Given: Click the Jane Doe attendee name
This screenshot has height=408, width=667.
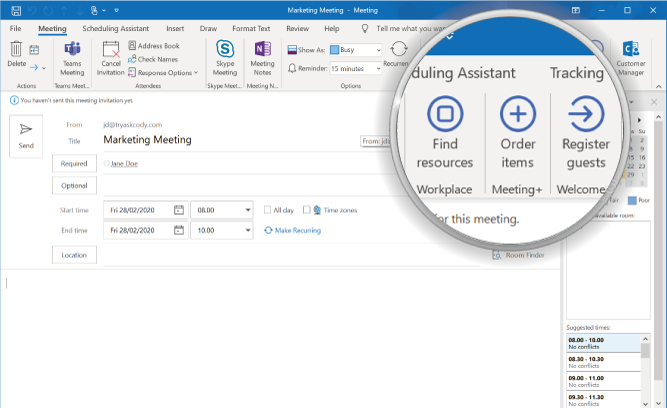Looking at the screenshot, I should point(124,163).
